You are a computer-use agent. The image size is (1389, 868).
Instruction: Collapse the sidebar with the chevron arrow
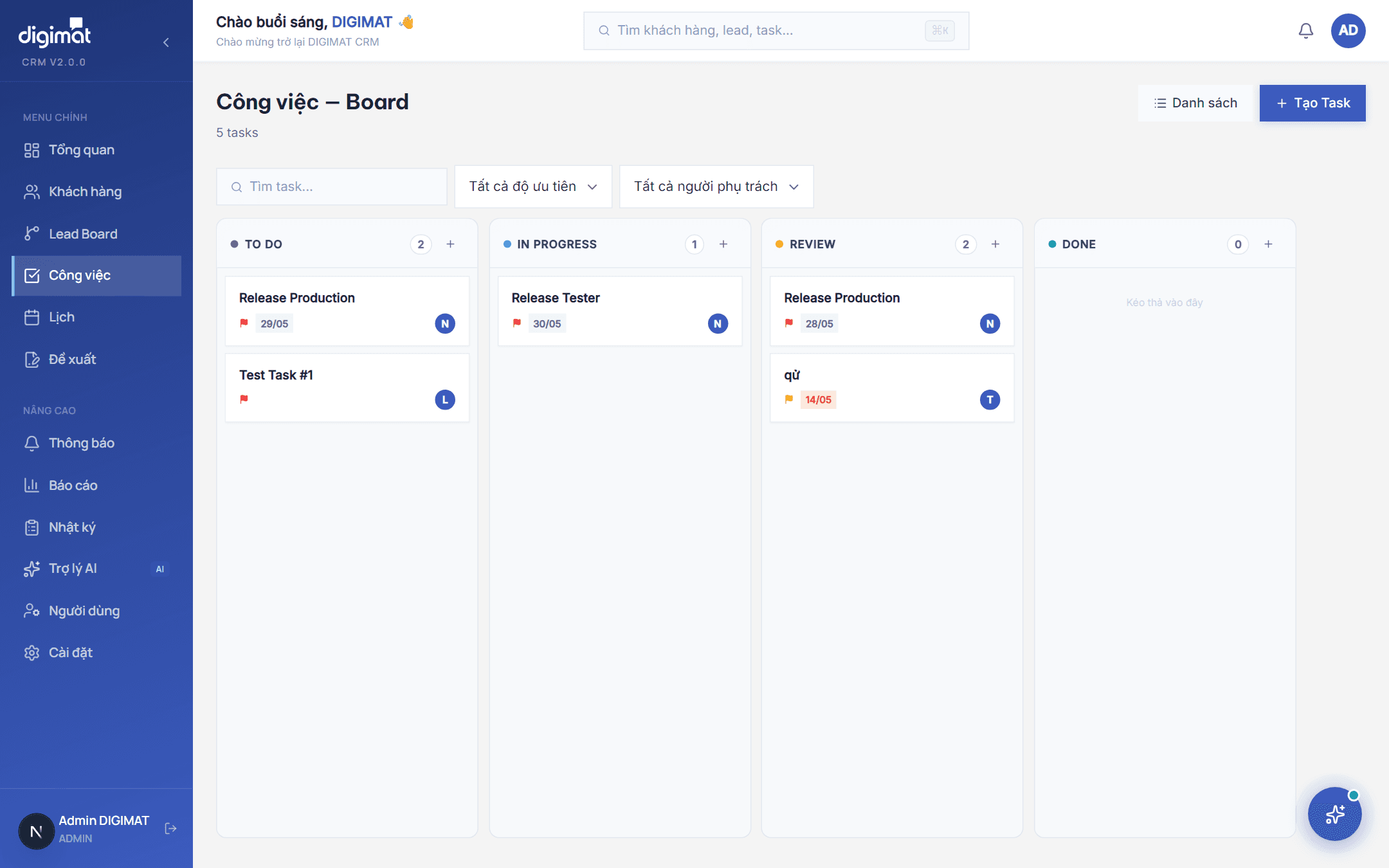(166, 42)
